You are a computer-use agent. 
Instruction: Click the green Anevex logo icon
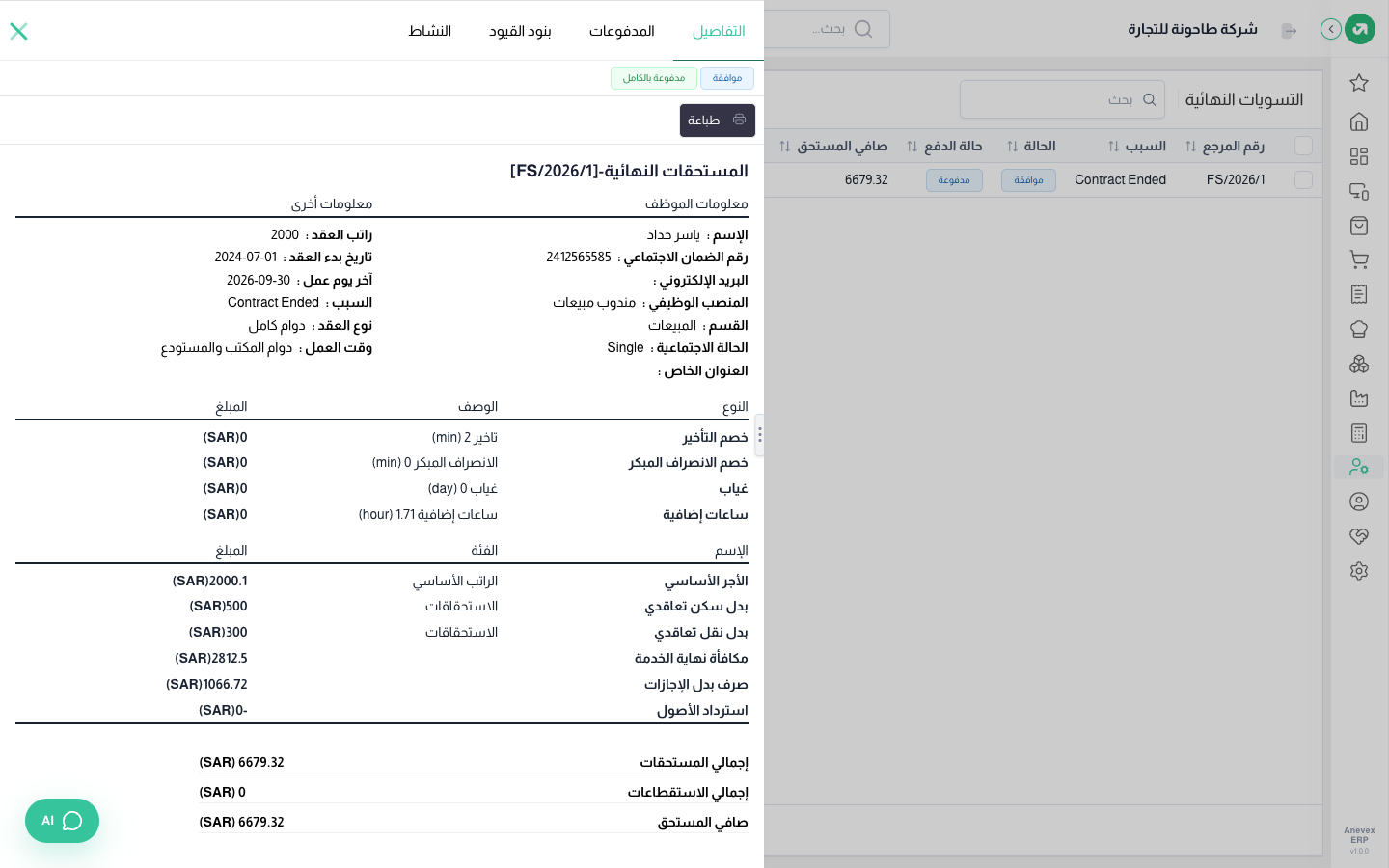pyautogui.click(x=1360, y=29)
